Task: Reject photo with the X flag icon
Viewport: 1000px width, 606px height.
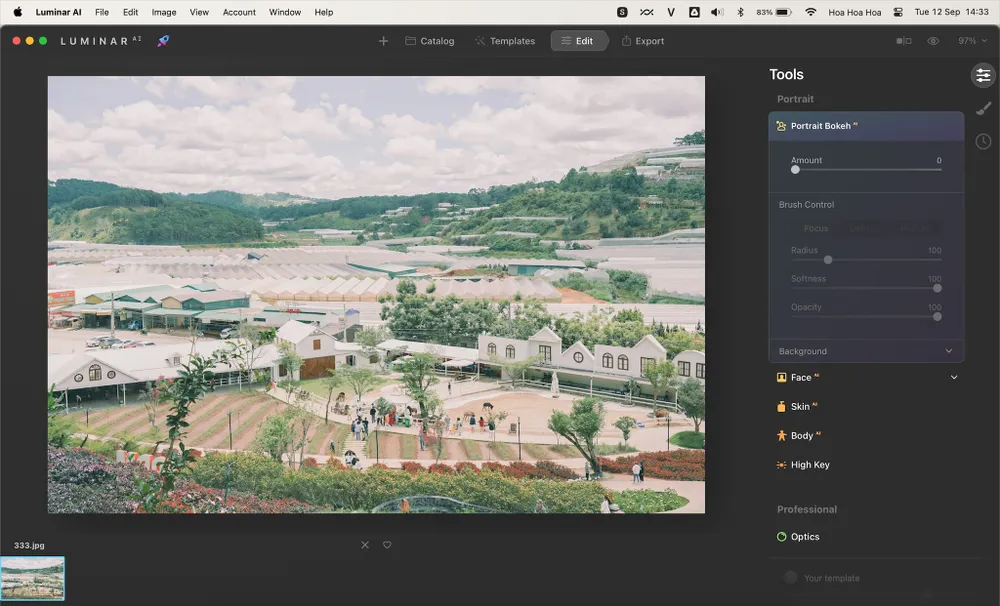Action: pyautogui.click(x=365, y=545)
